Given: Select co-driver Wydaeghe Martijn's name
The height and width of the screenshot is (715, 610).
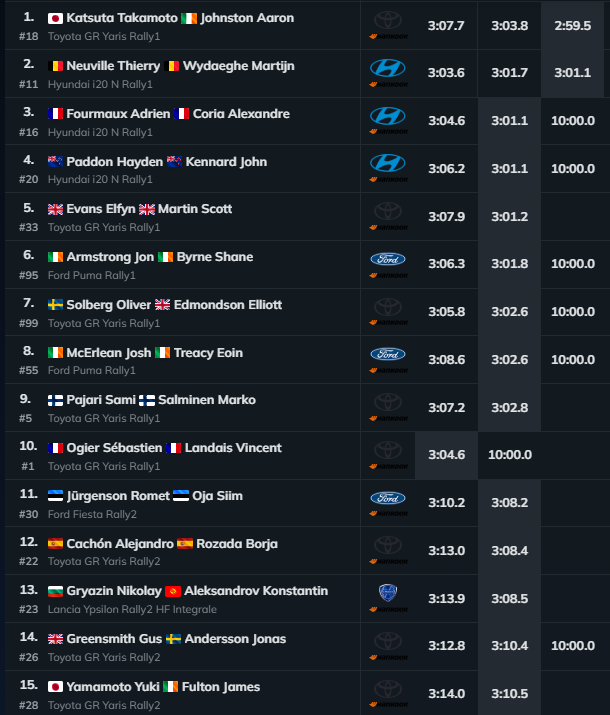Looking at the screenshot, I should [238, 66].
